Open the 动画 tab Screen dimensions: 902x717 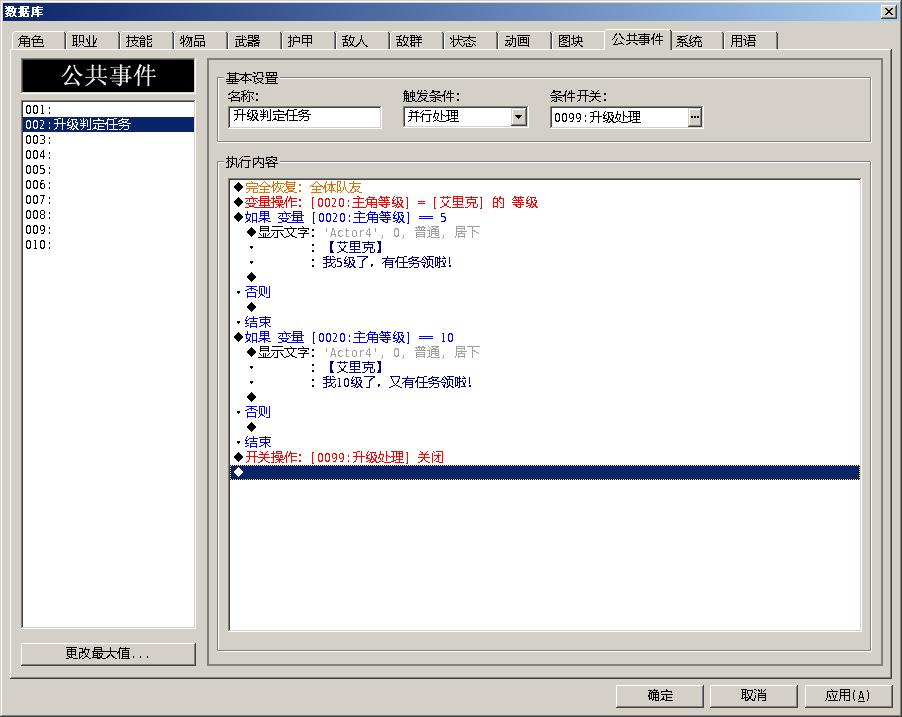point(523,41)
